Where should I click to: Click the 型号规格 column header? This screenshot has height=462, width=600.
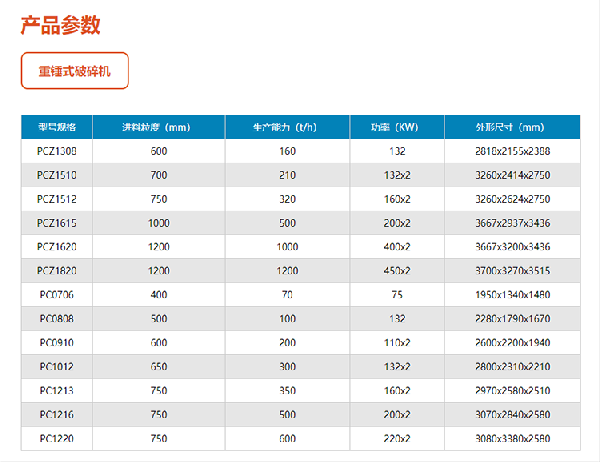click(x=57, y=127)
